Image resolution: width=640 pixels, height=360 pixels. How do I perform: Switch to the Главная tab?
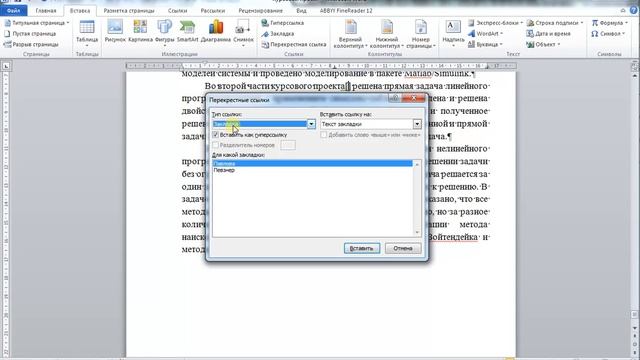tap(46, 11)
